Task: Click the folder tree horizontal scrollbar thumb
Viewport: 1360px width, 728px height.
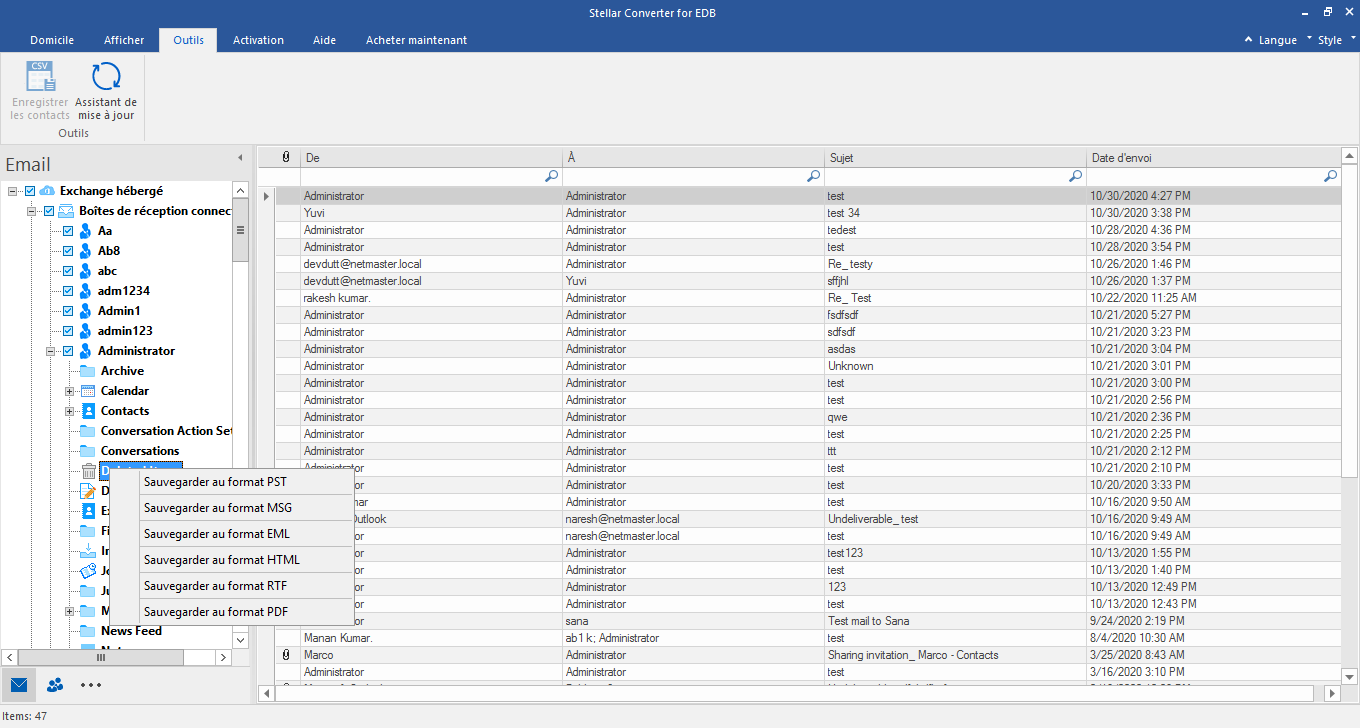Action: tap(100, 657)
